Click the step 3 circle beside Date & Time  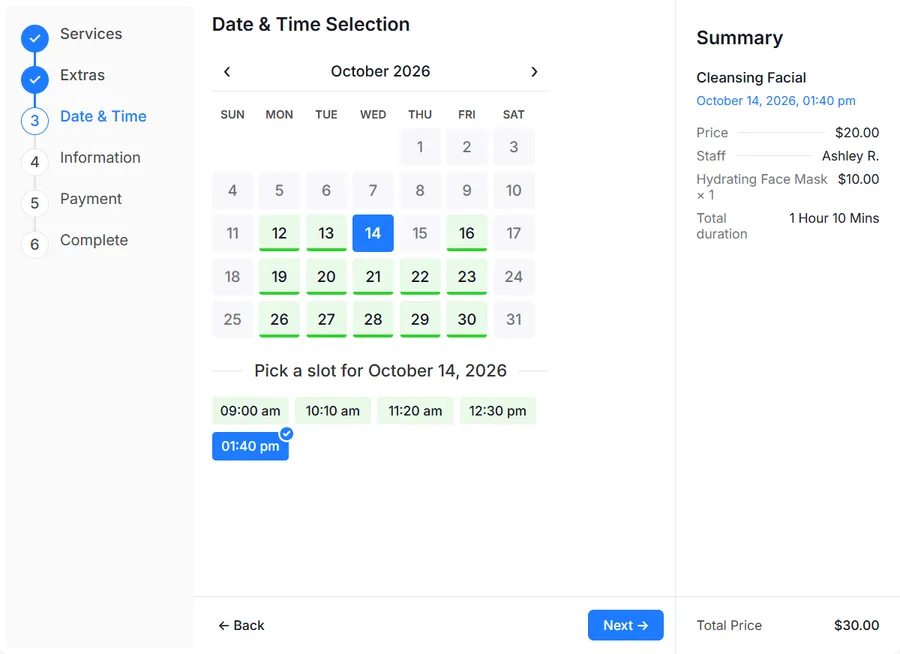click(35, 121)
